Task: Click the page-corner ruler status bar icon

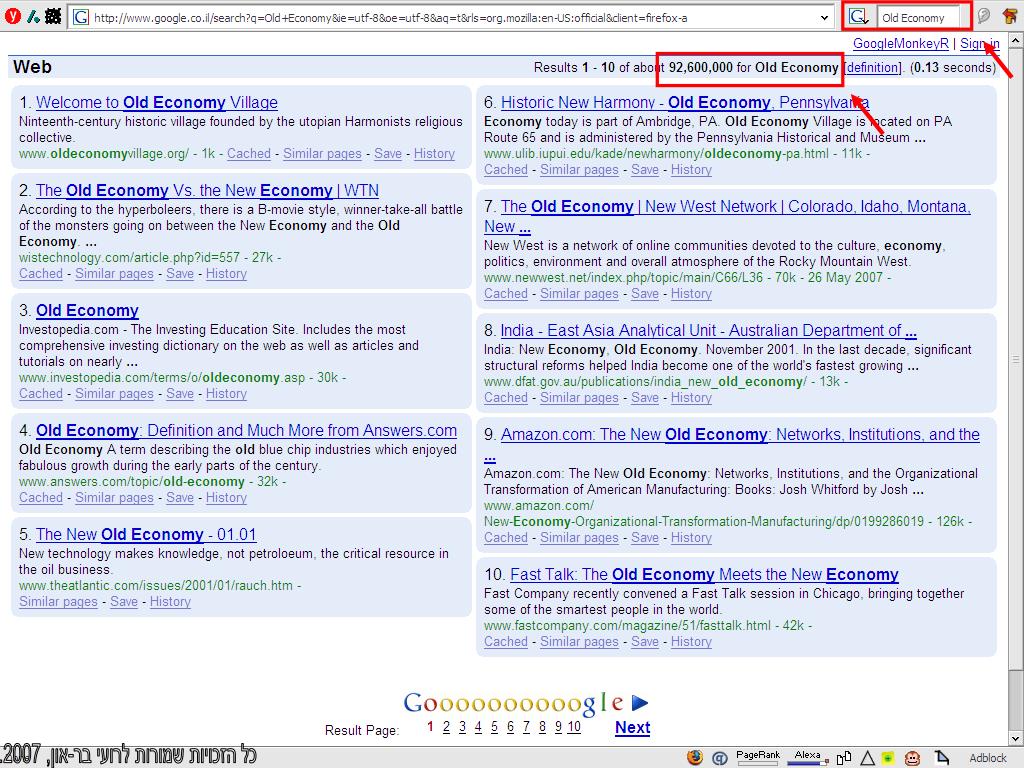Action: tap(941, 758)
